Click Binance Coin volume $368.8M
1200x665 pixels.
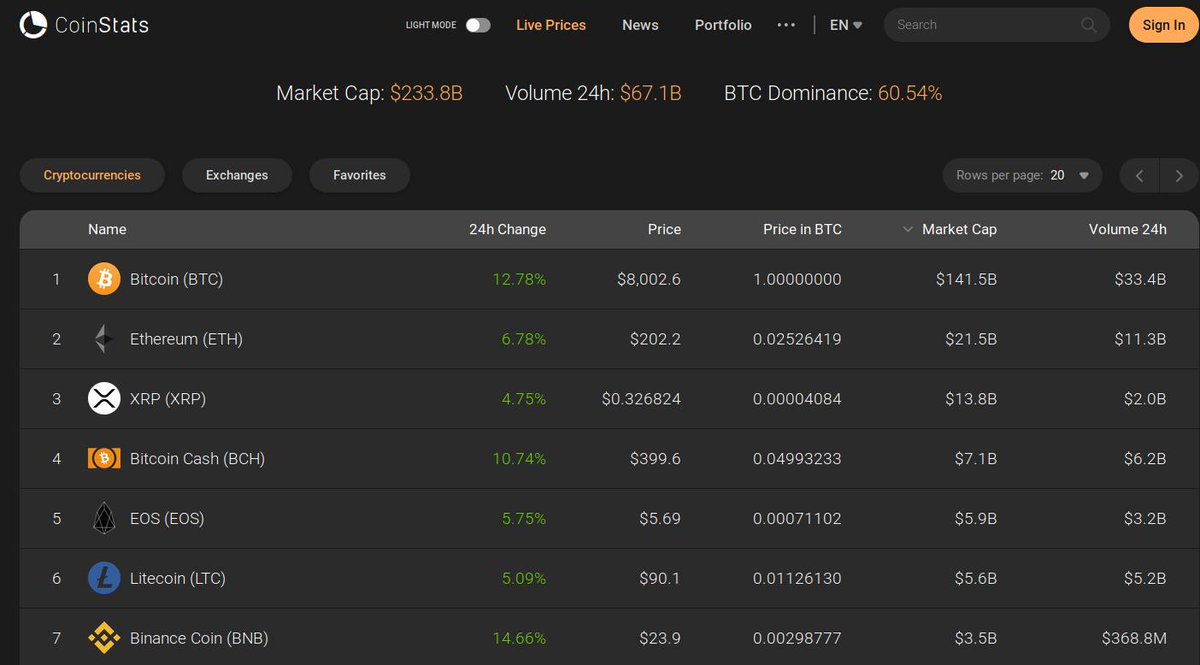coord(1134,638)
